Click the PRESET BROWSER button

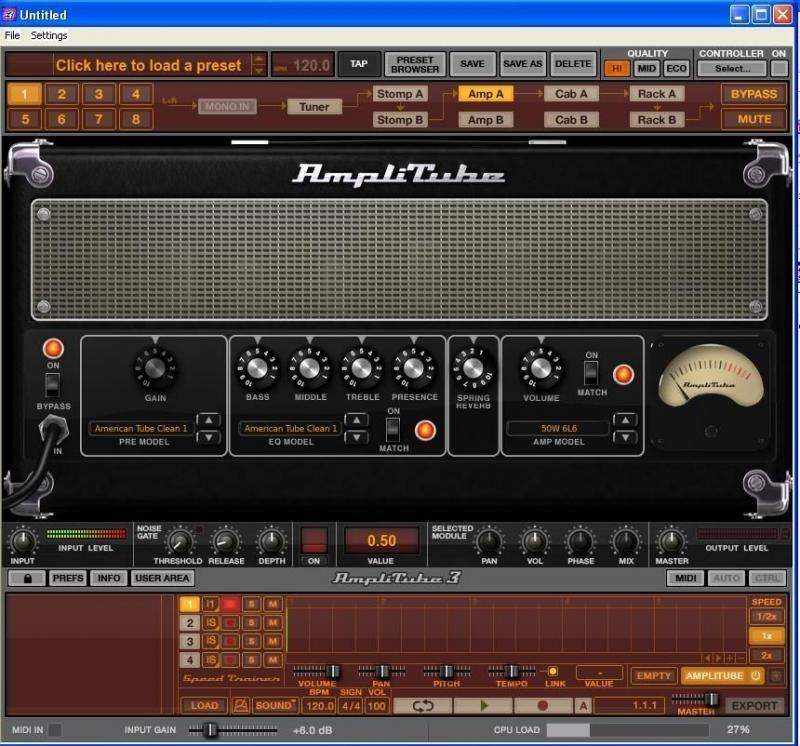click(x=415, y=64)
